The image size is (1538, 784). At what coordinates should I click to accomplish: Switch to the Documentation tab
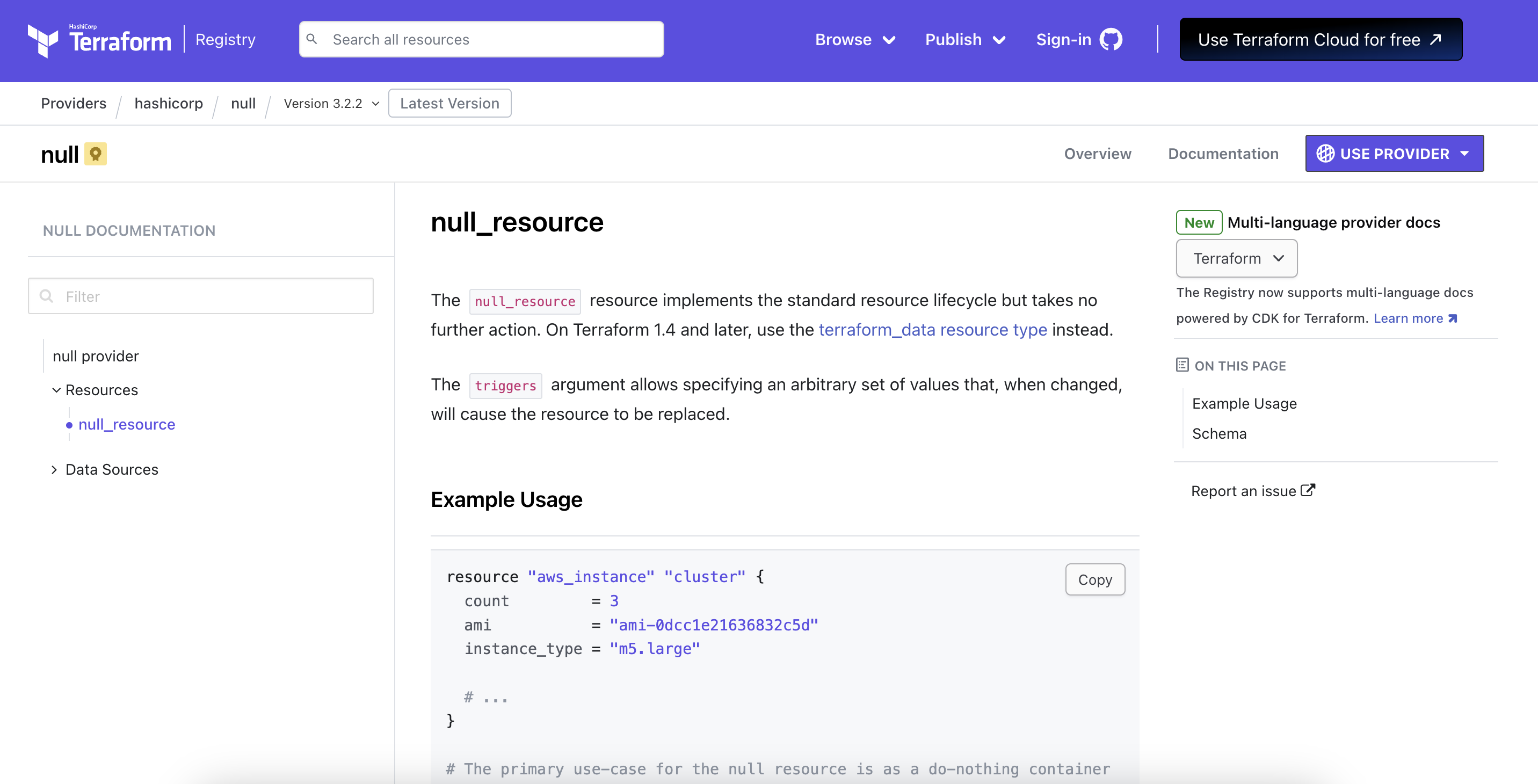coord(1223,154)
